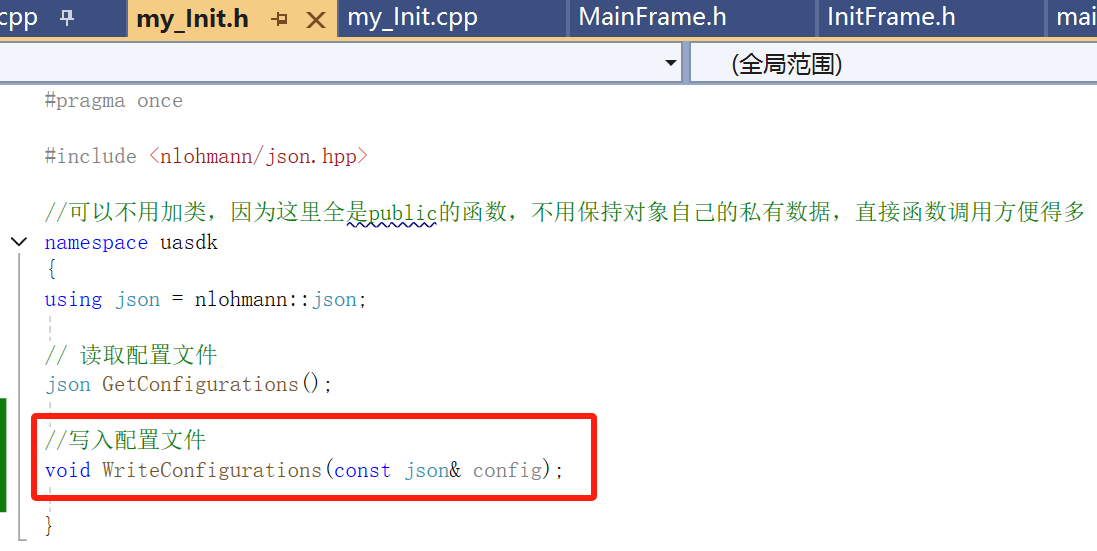Open the (全局范围) scope dropdown
This screenshot has width=1097, height=551.
point(893,64)
